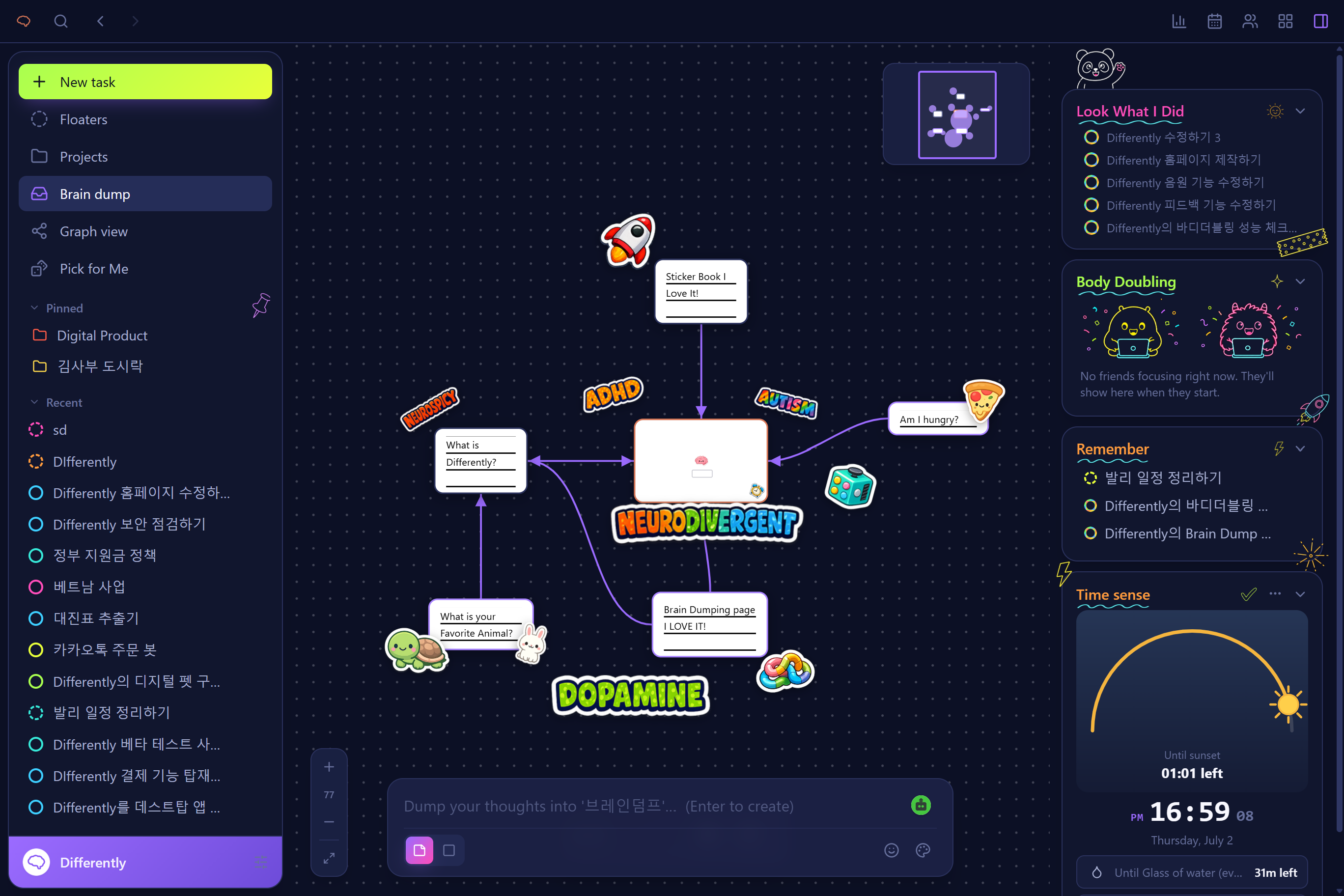Open the three-dot menu in Time sense
1344x896 pixels.
click(1275, 594)
